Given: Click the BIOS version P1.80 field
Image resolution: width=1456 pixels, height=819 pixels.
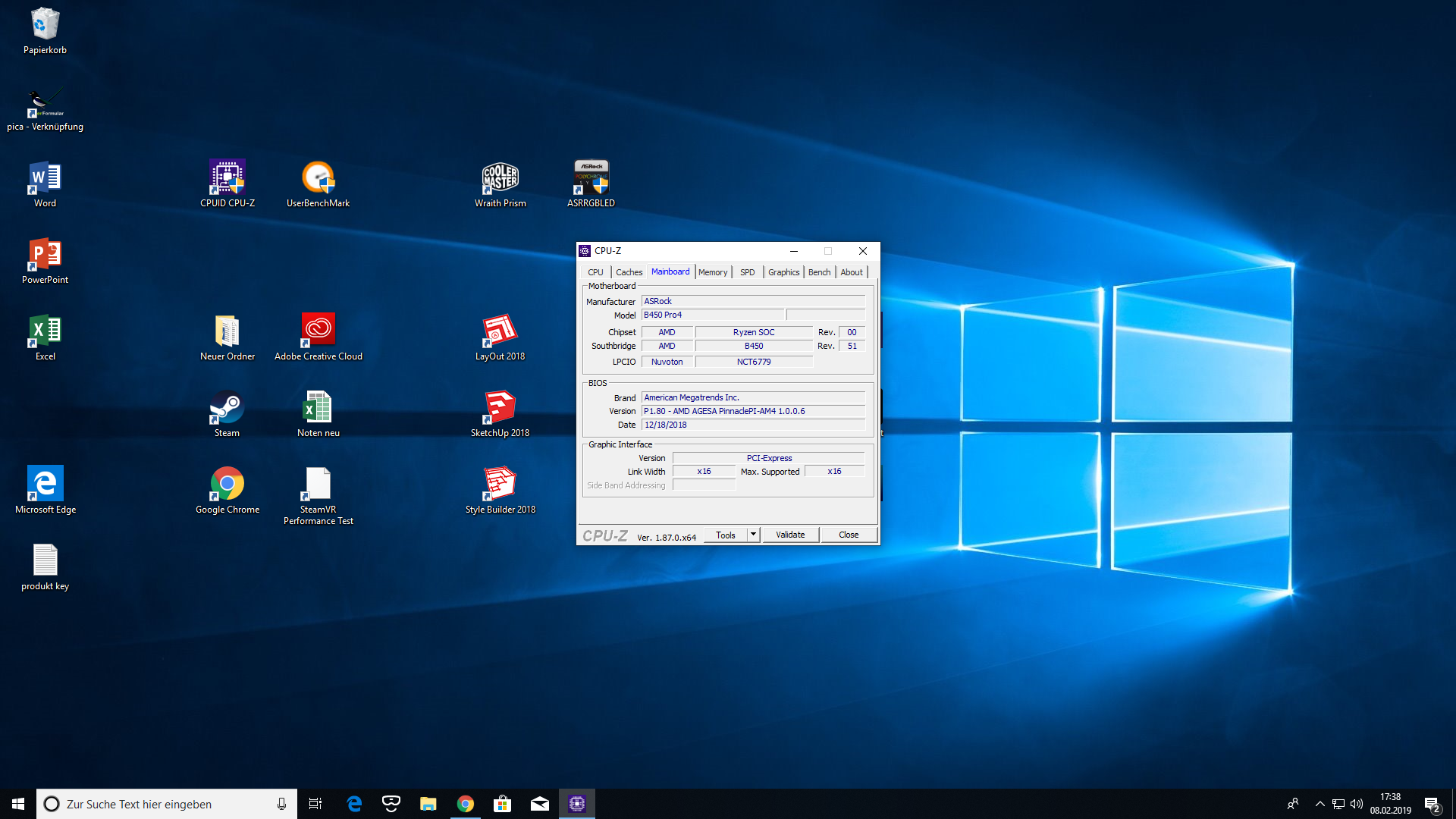Looking at the screenshot, I should 753,411.
